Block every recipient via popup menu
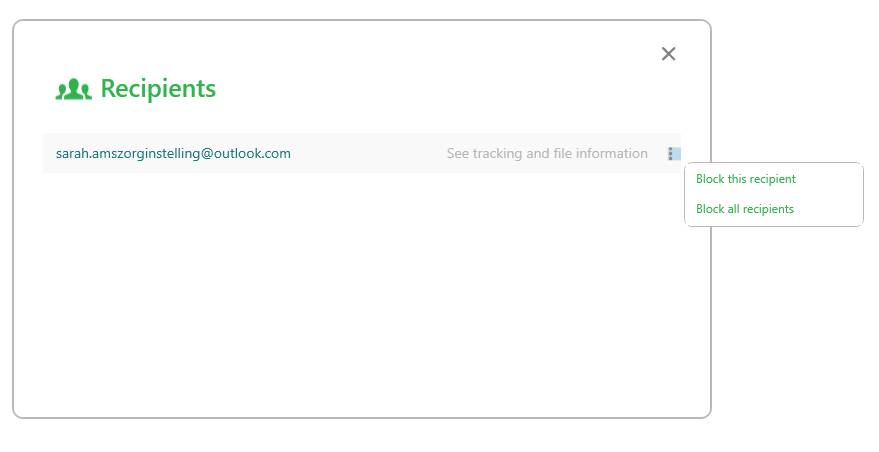Viewport: 879px width, 452px height. (744, 209)
